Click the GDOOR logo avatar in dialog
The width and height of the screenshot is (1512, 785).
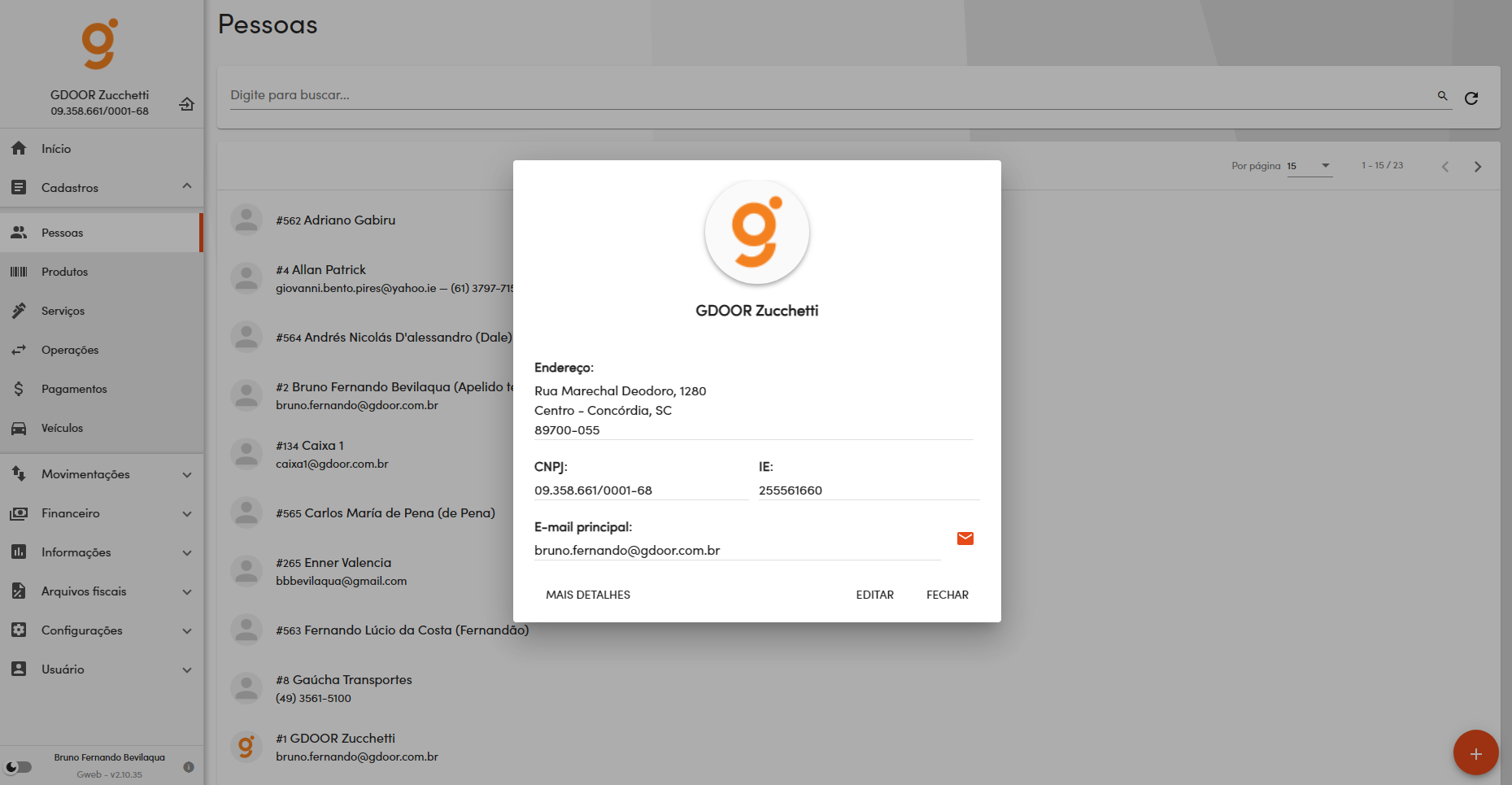click(757, 233)
